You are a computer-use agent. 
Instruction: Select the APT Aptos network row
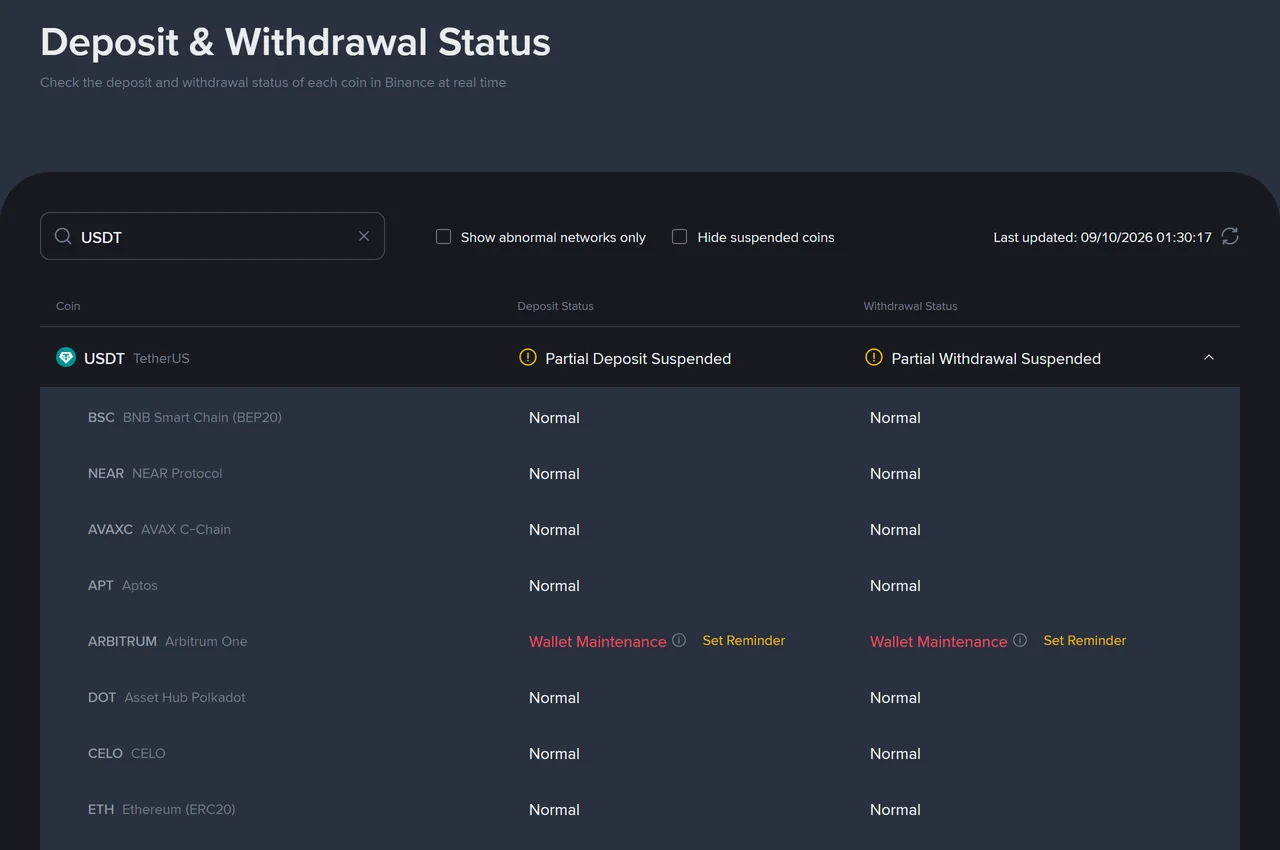(x=640, y=585)
